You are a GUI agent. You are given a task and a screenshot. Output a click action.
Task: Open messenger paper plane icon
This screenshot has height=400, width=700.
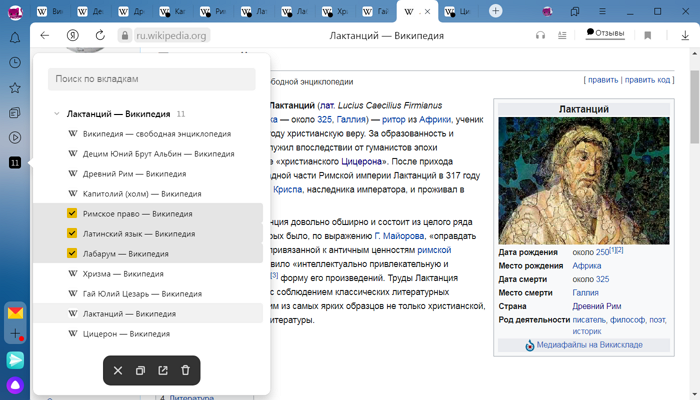click(15, 360)
